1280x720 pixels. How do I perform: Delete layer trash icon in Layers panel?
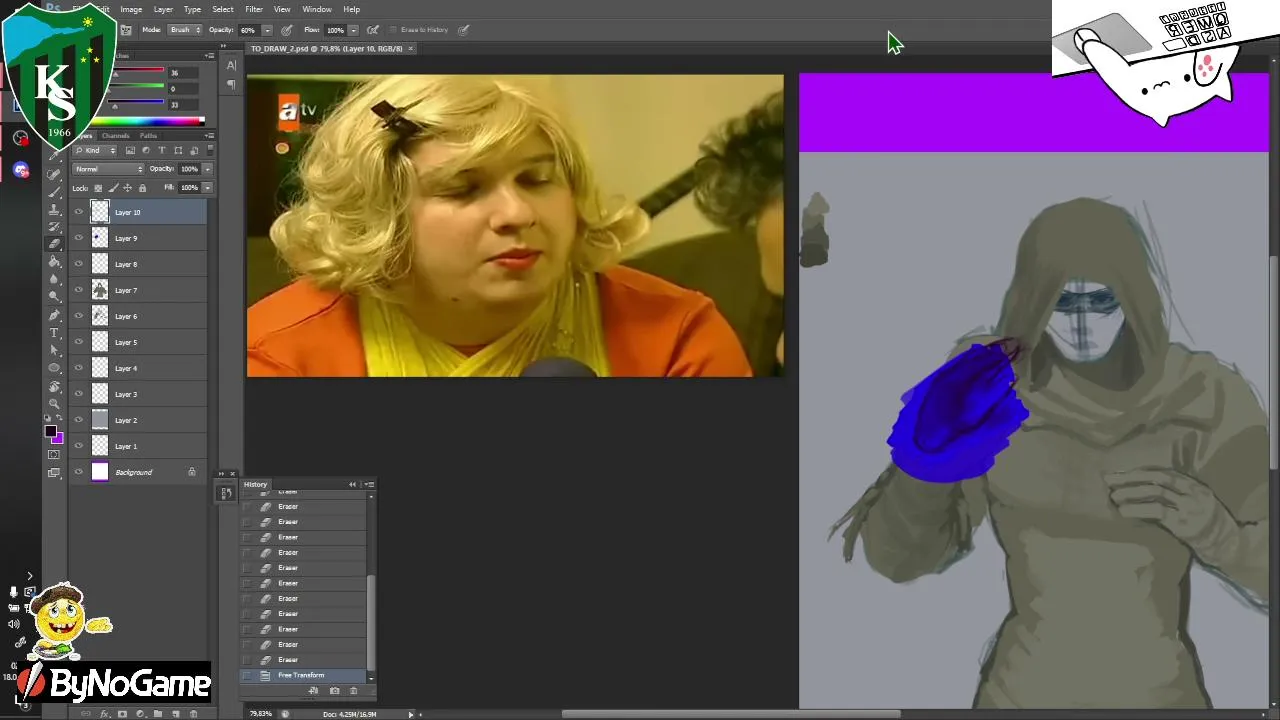tap(194, 714)
